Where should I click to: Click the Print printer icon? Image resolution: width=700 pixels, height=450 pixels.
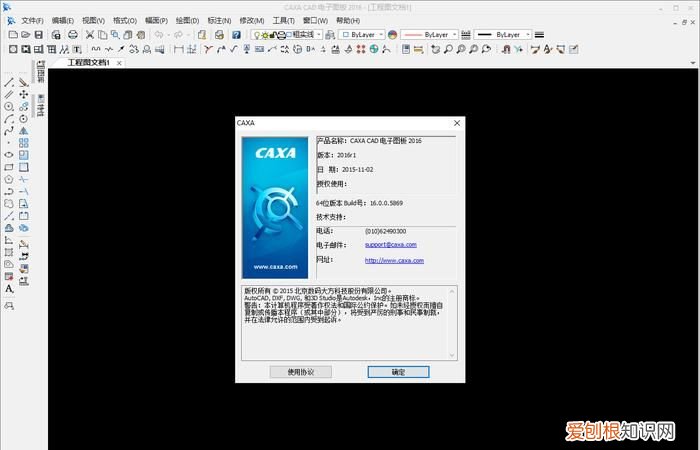73,34
